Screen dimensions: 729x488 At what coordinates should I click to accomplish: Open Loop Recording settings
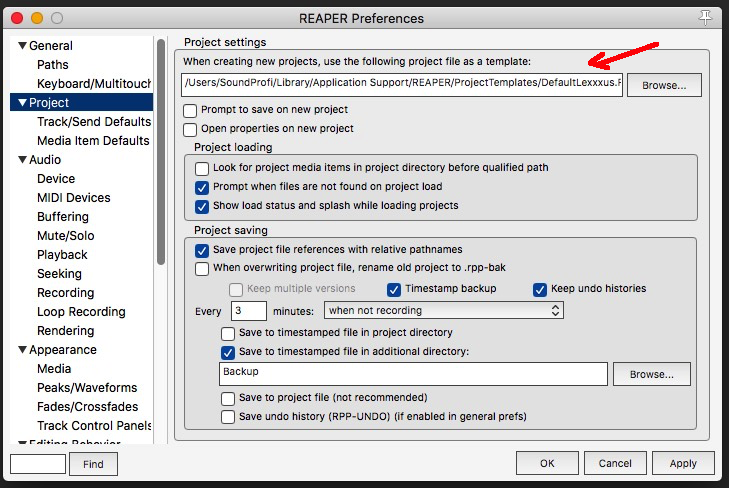(81, 312)
